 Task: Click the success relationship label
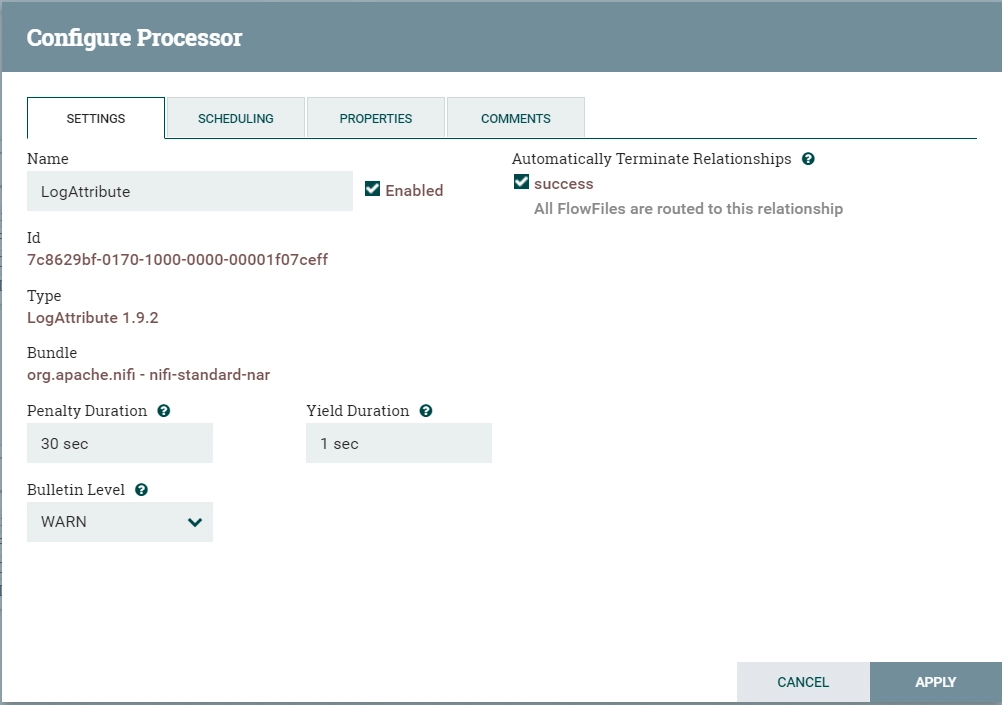coord(564,184)
